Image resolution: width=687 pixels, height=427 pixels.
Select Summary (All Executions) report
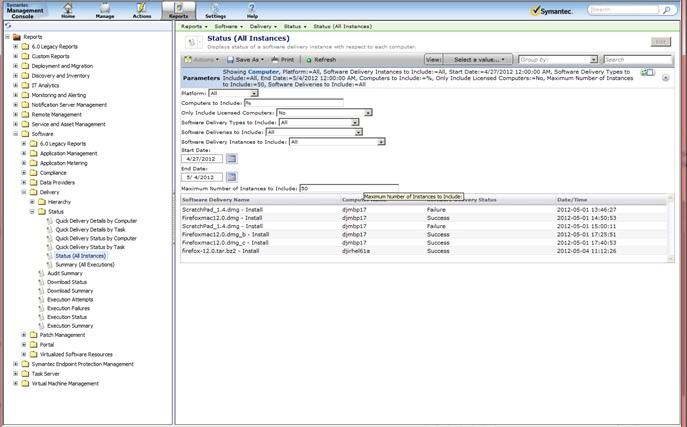coord(80,264)
